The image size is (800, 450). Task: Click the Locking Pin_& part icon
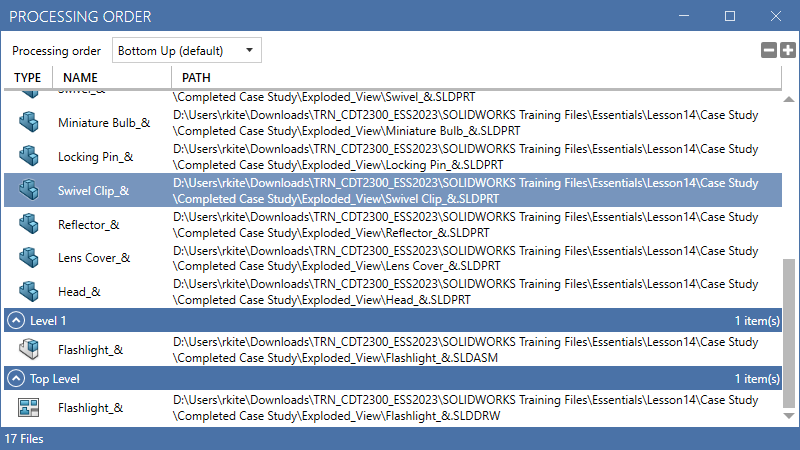tap(29, 156)
